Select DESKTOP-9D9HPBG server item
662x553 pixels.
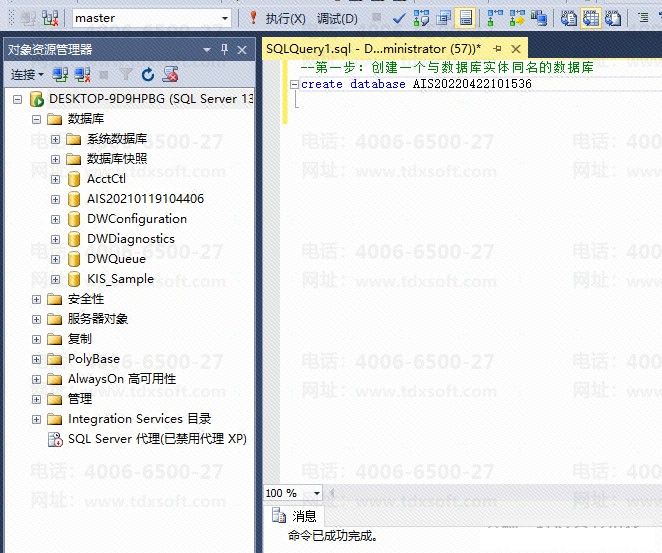(x=151, y=99)
